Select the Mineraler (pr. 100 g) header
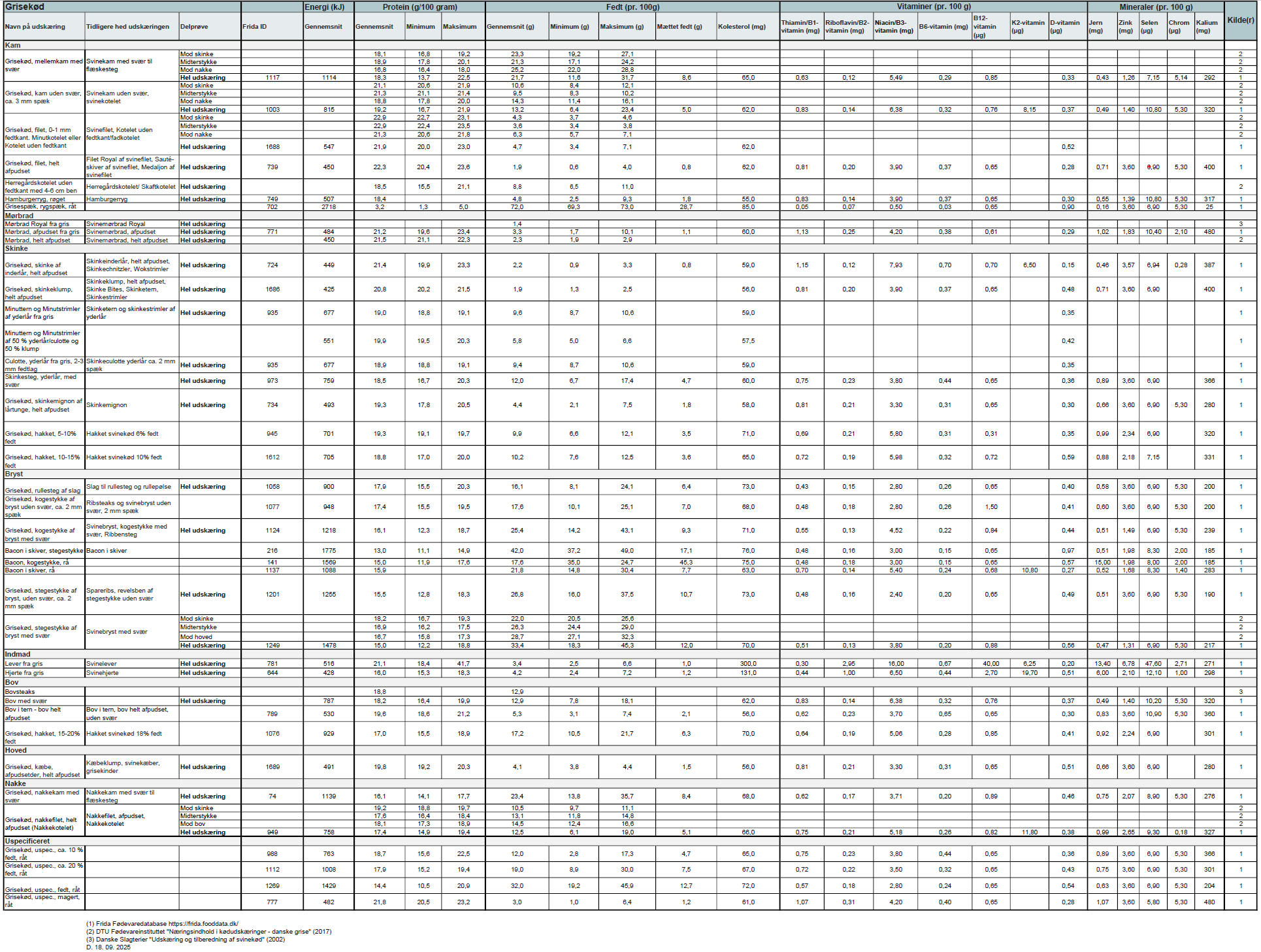1261x952 pixels. (x=1155, y=7)
